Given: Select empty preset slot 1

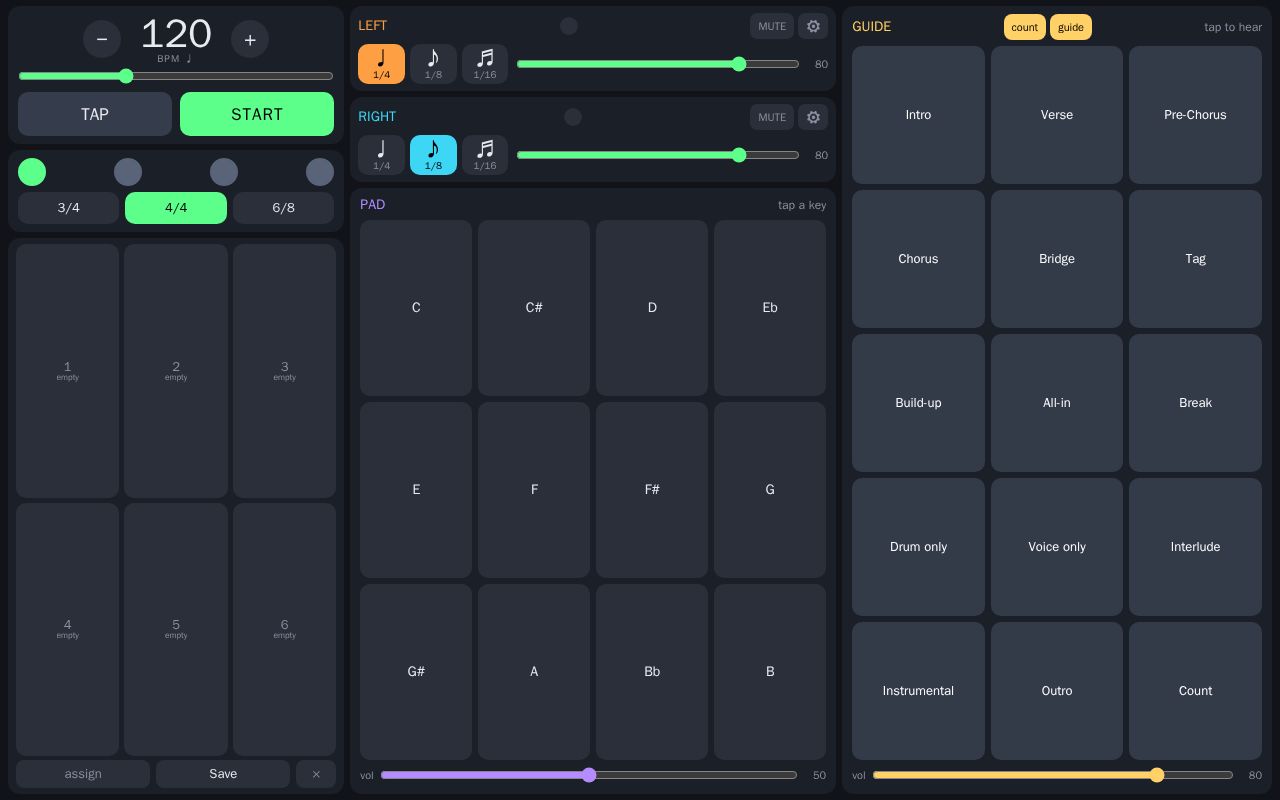Looking at the screenshot, I should pos(68,371).
